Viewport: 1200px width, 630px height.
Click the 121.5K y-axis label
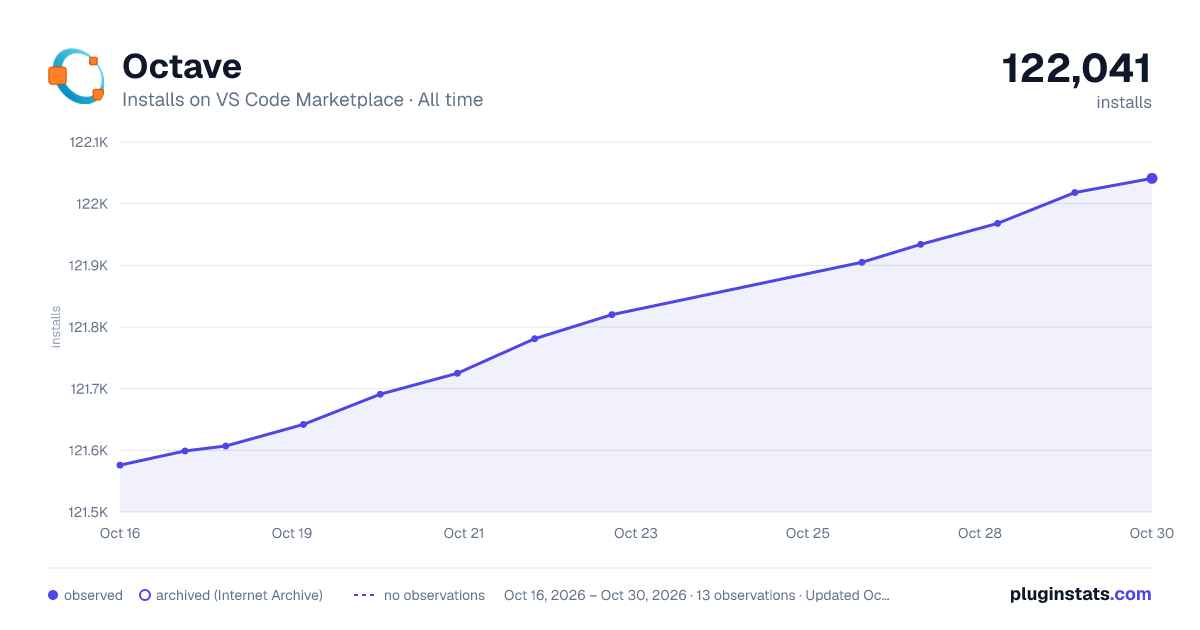(88, 512)
